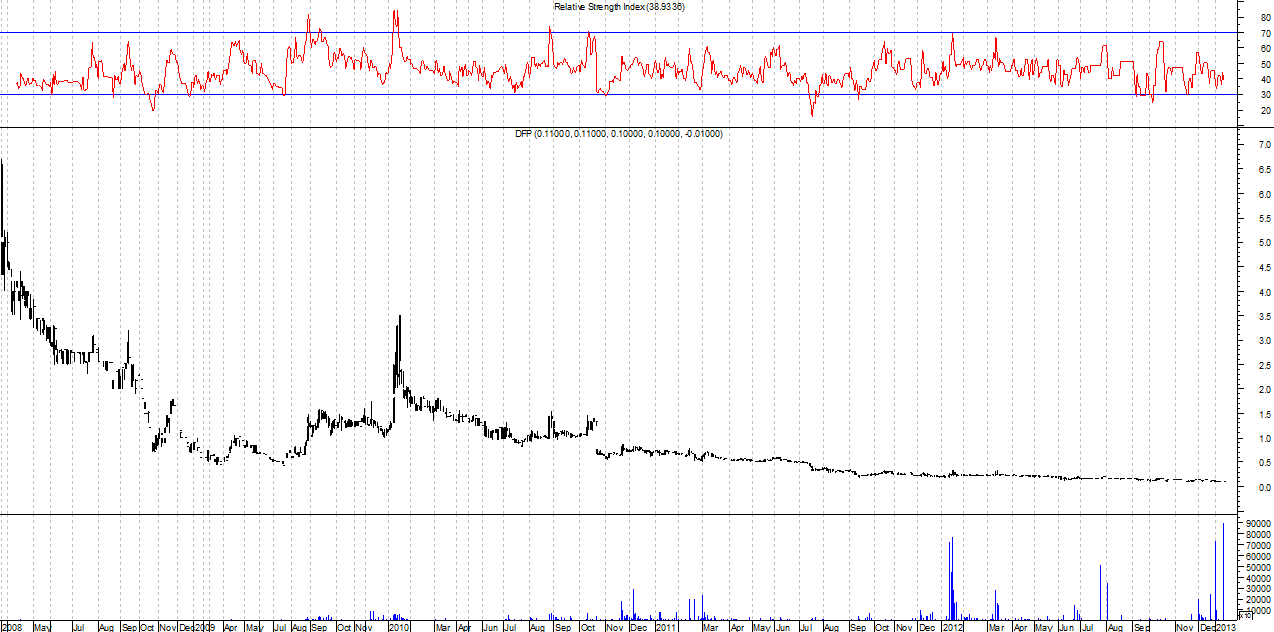Select the DFP price chart title
This screenshot has height=632, width=1274.
click(619, 133)
